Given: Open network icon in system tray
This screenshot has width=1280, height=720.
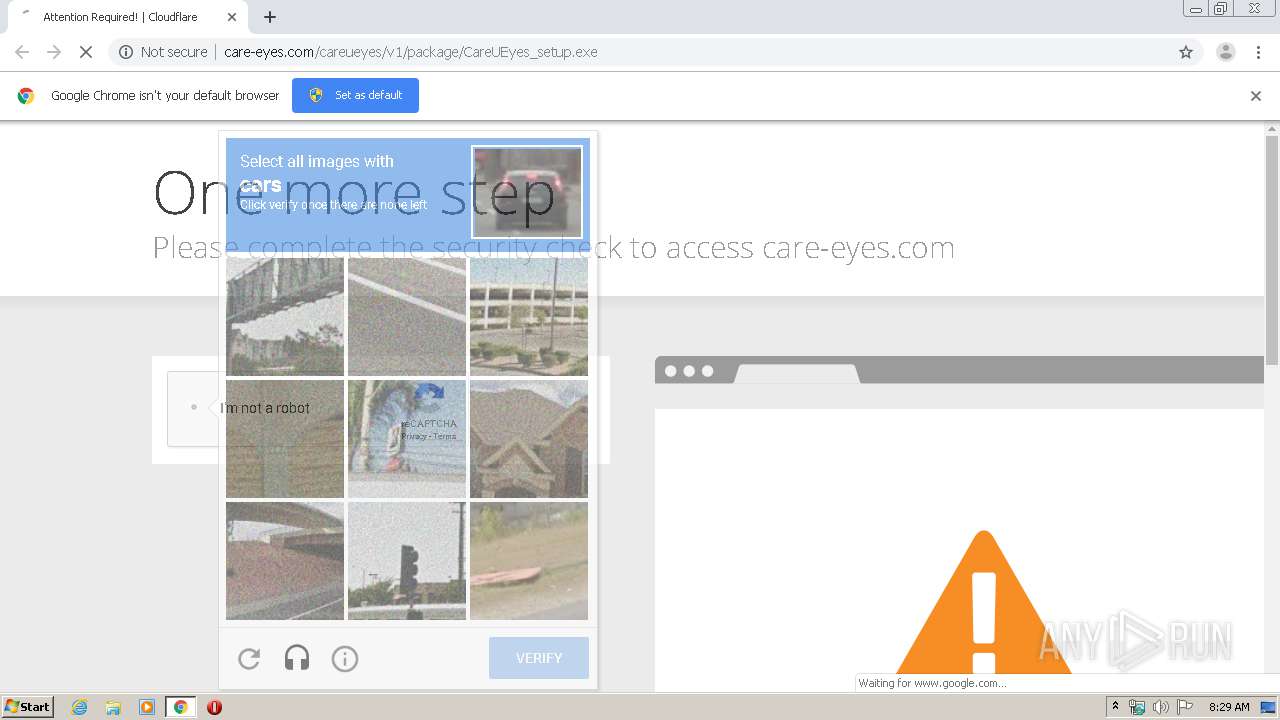Looking at the screenshot, I should pyautogui.click(x=1137, y=707).
